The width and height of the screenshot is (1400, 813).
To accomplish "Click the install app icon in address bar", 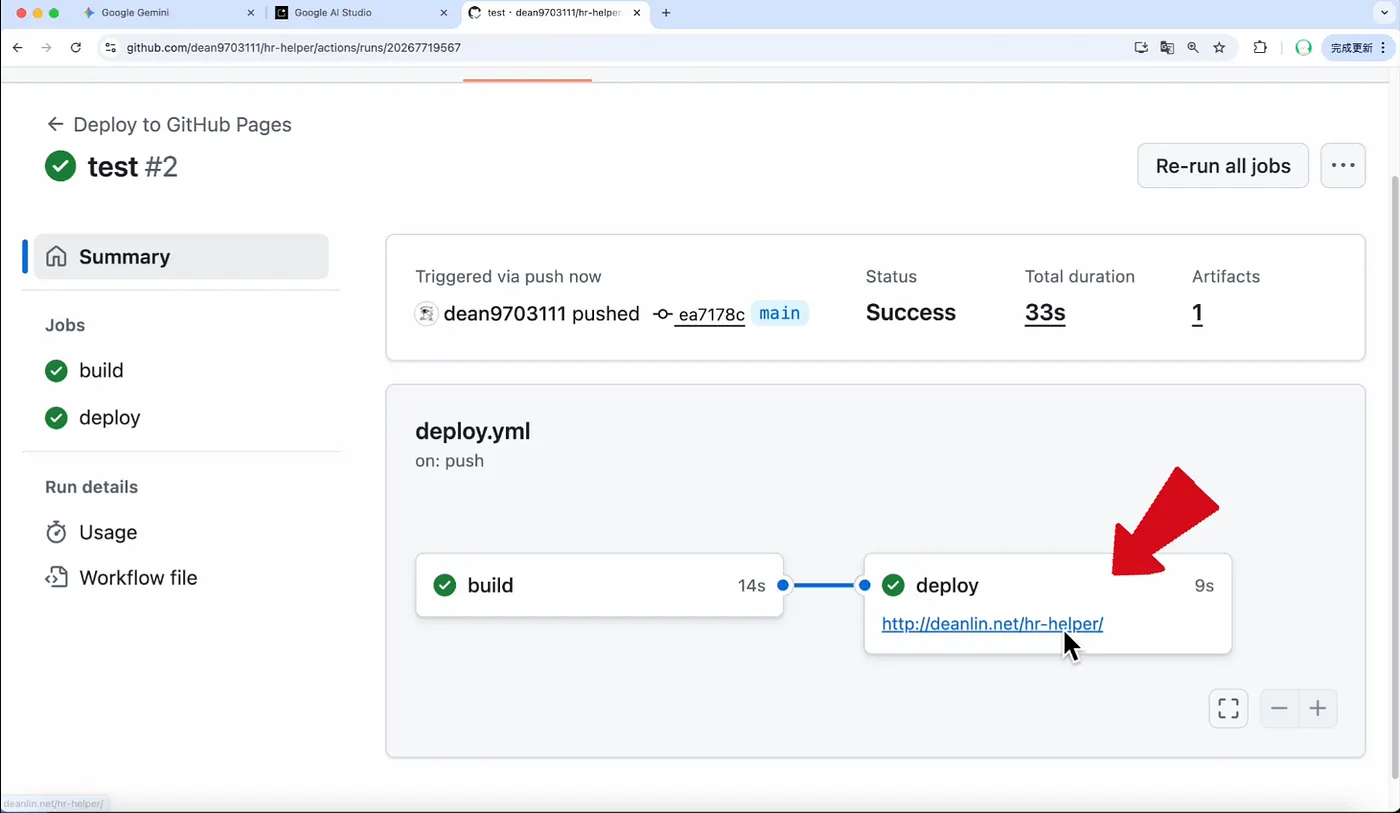I will 1141,47.
